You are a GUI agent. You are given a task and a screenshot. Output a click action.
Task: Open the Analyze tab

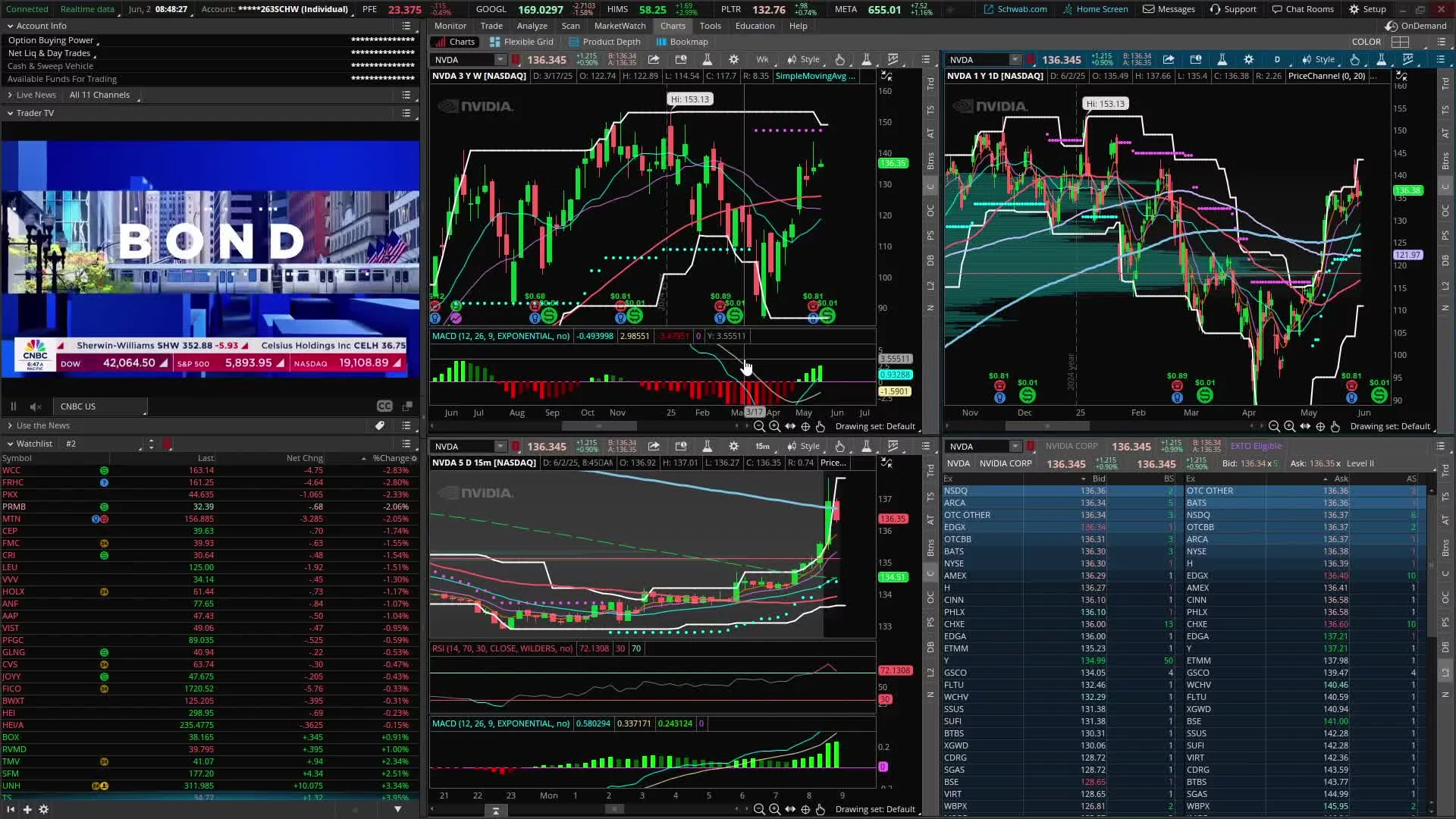532,26
